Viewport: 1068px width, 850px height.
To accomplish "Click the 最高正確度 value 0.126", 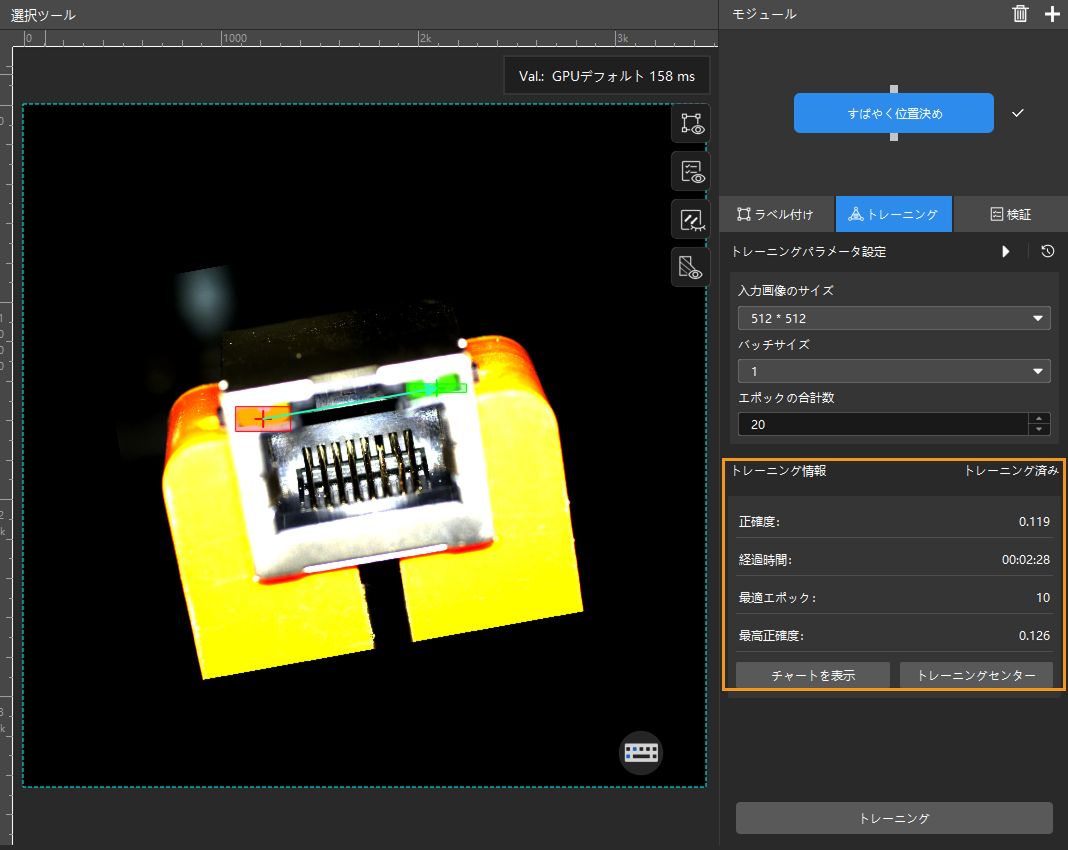I will point(1034,635).
